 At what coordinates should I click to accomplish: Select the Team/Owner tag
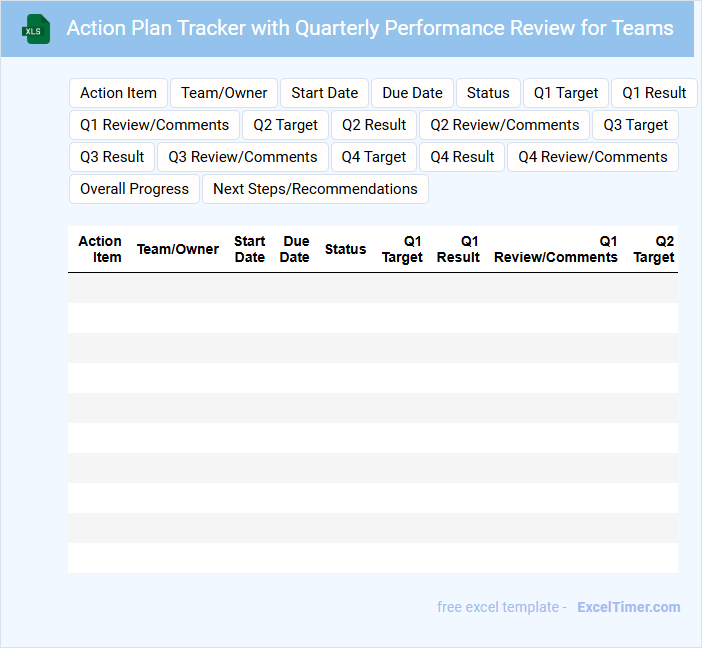(224, 93)
